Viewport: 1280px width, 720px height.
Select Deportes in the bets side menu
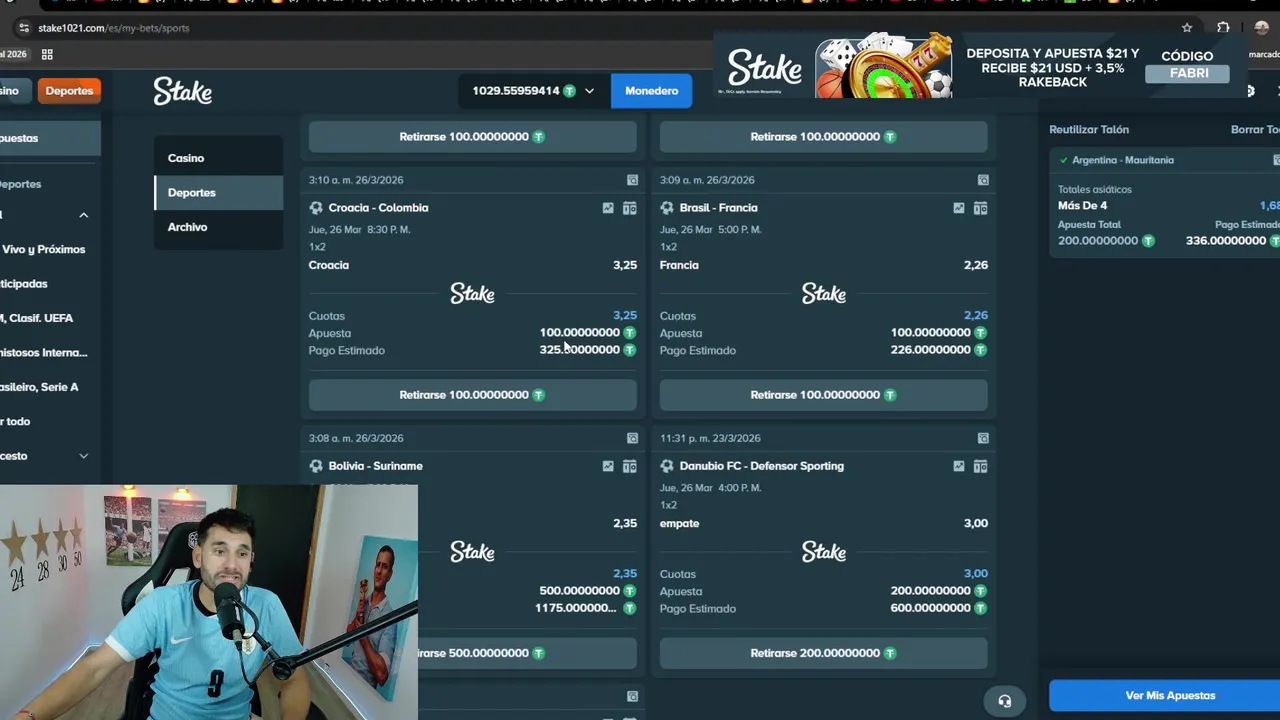click(x=218, y=193)
